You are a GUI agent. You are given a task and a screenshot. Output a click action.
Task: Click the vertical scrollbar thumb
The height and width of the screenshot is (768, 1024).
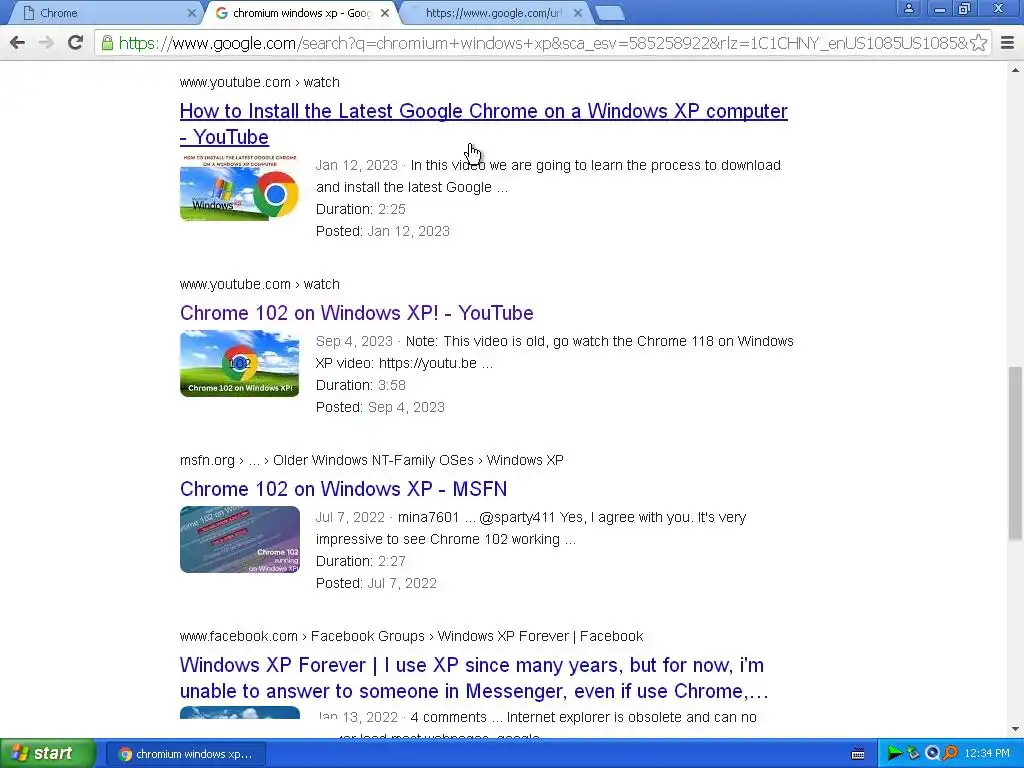click(x=1015, y=453)
